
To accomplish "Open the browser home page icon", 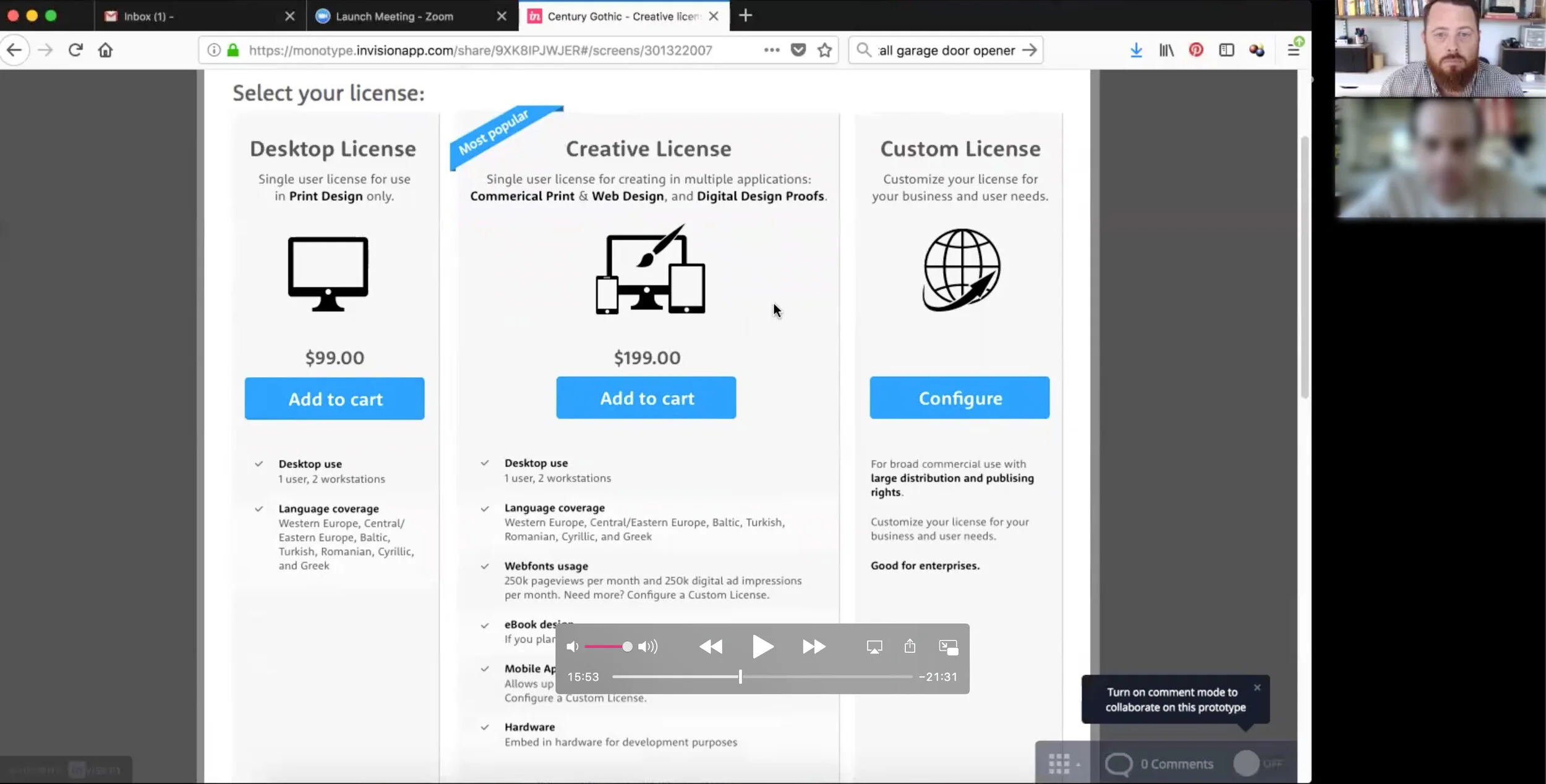I will point(105,50).
